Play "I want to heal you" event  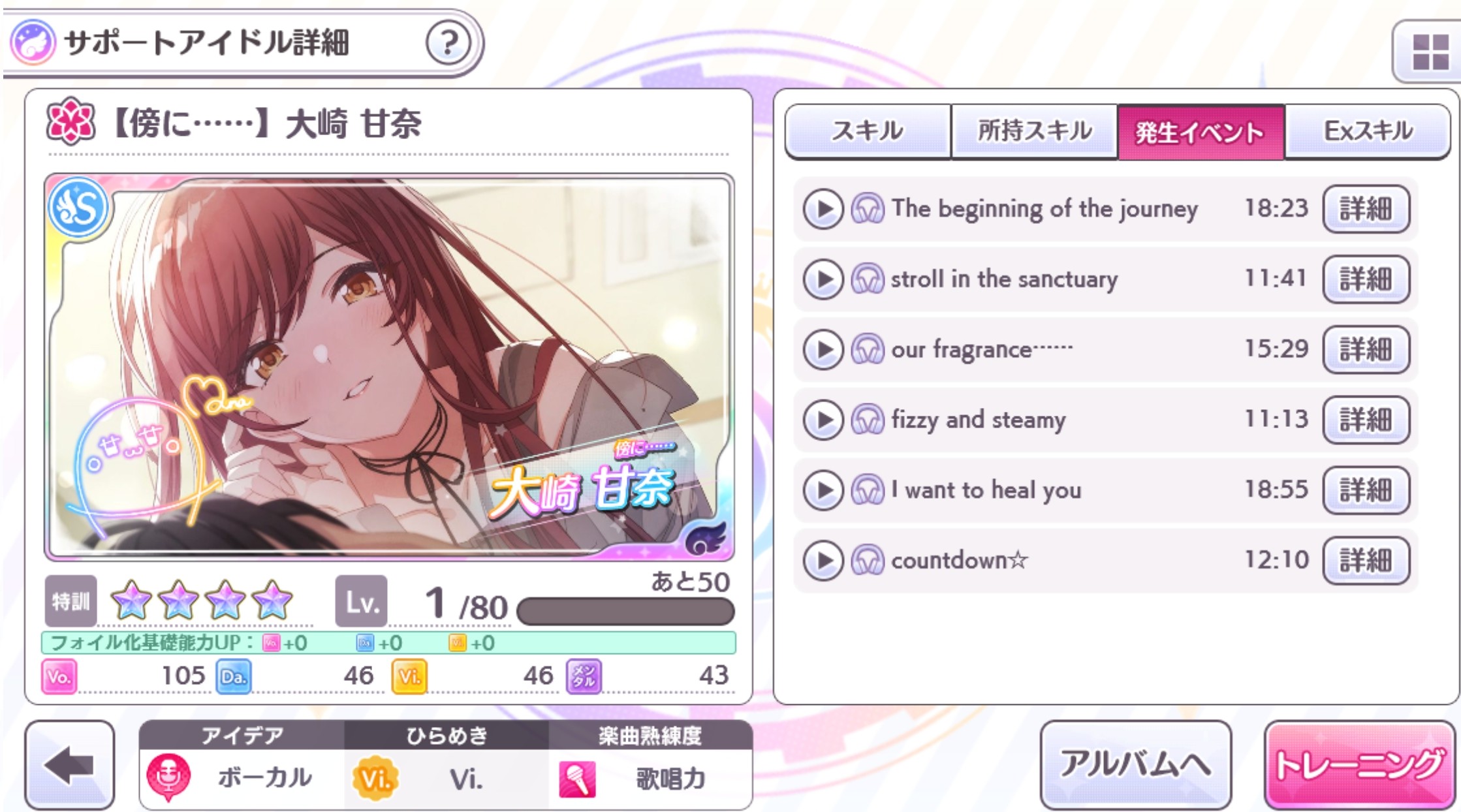tap(823, 490)
